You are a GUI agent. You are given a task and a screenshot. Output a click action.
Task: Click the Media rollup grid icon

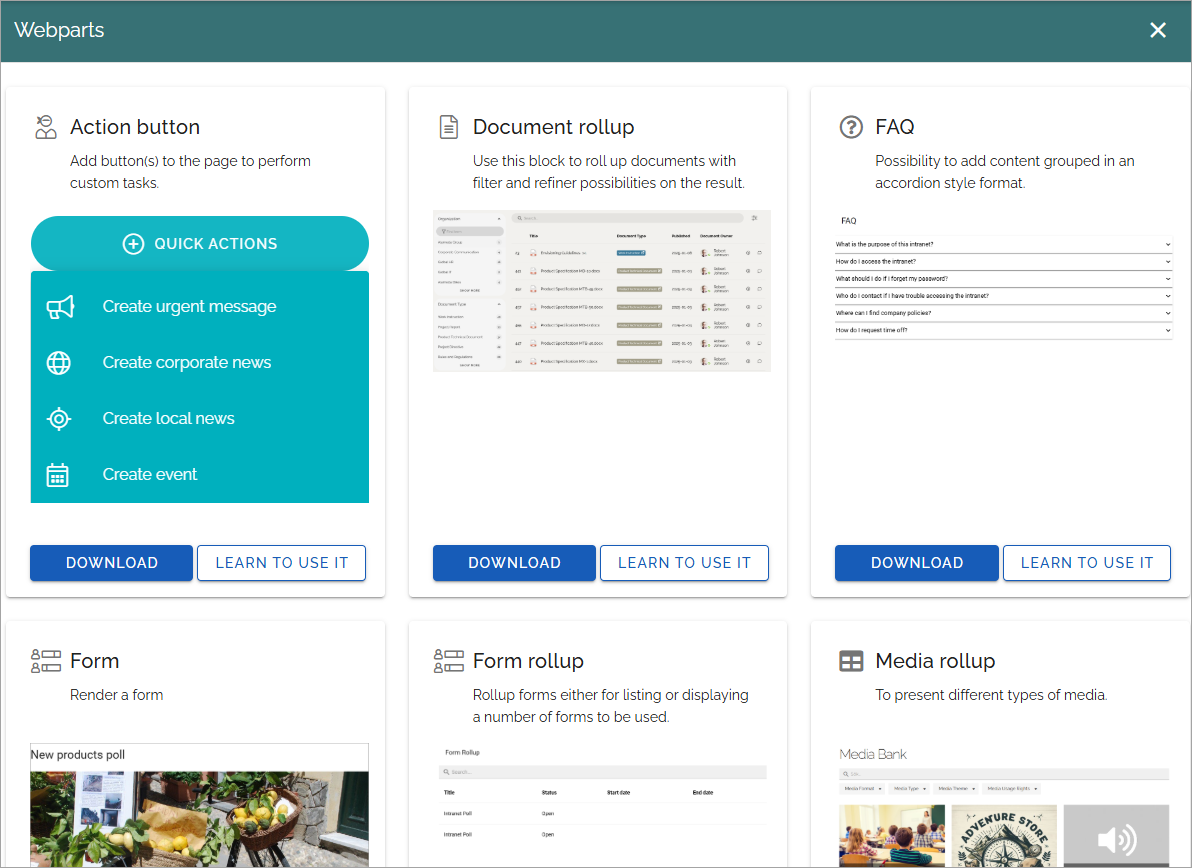coord(851,661)
